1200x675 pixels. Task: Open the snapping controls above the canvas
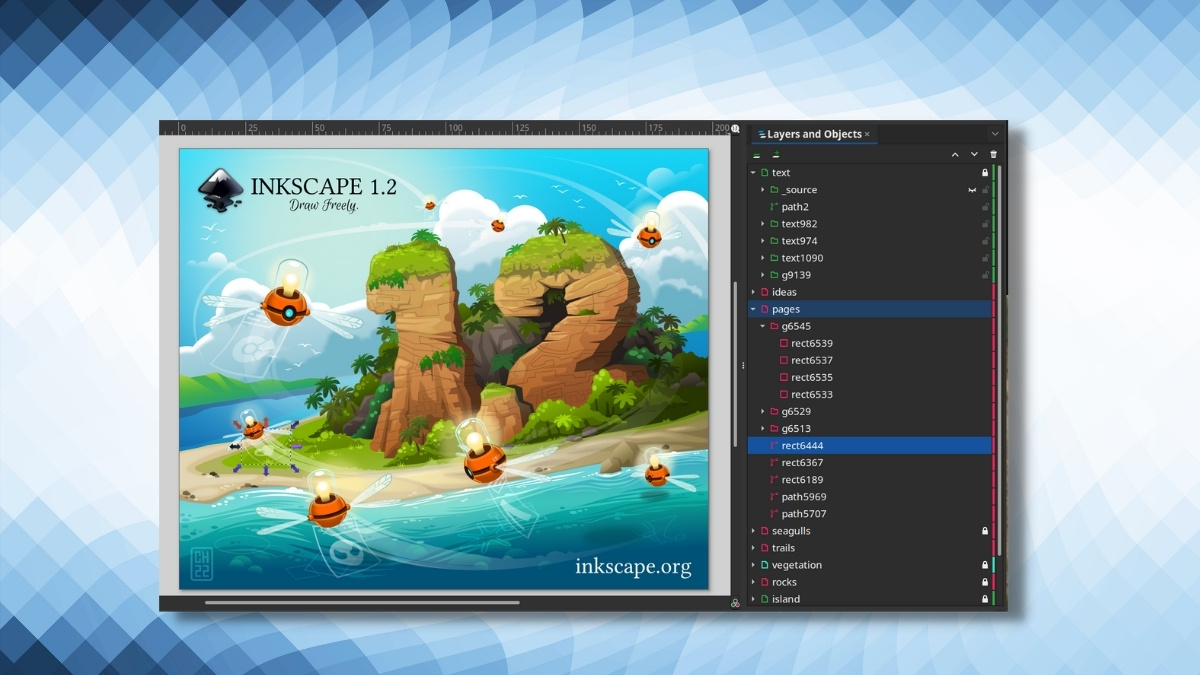tap(733, 130)
